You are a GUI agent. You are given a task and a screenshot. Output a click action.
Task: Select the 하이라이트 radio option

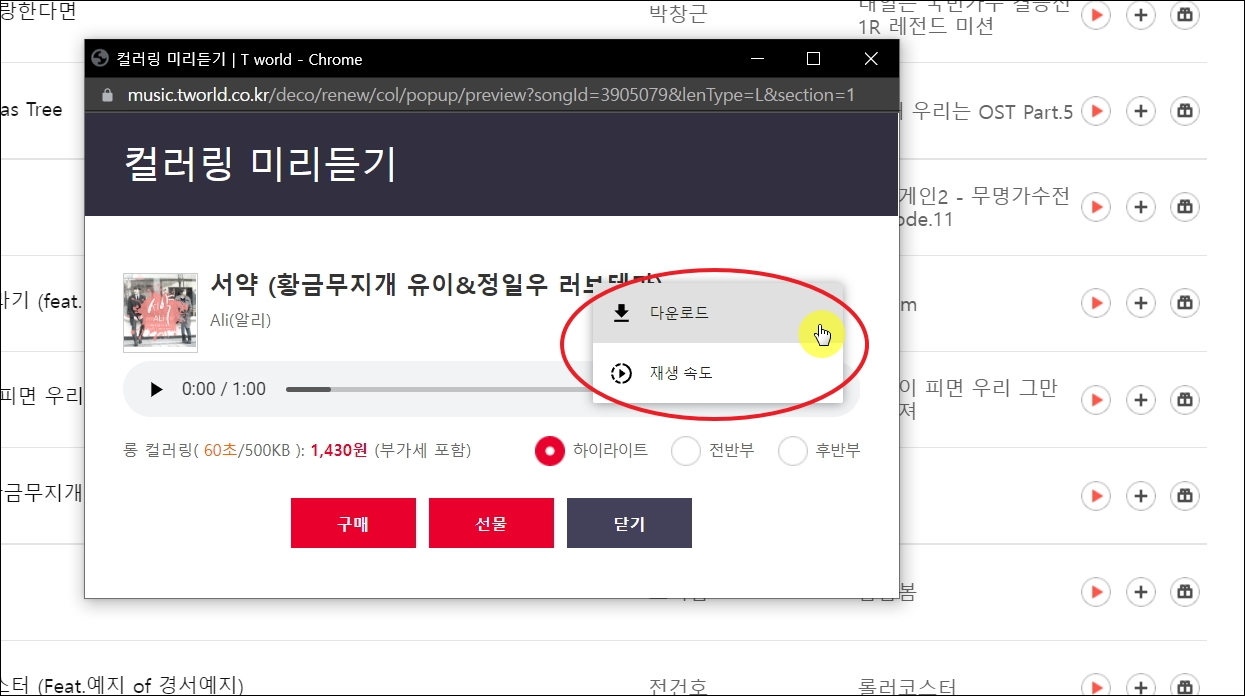(550, 451)
